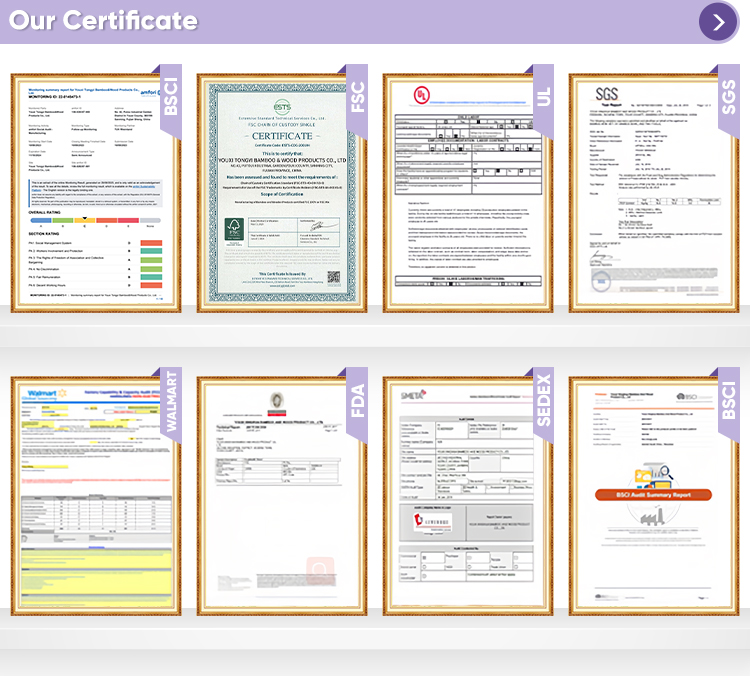
Task: Click the FDA purple ribbon tag
Action: pyautogui.click(x=357, y=402)
